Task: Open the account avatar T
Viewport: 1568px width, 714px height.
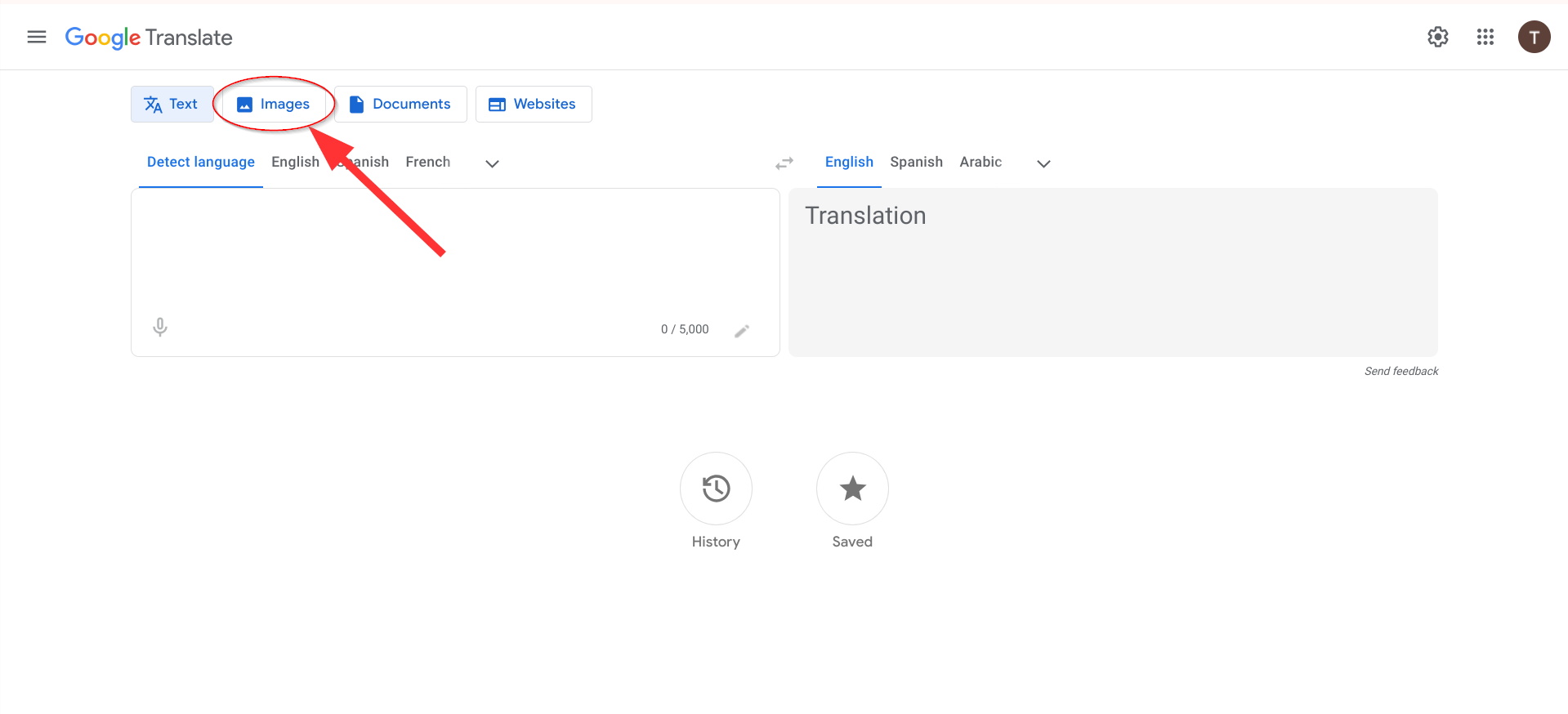Action: pyautogui.click(x=1534, y=37)
